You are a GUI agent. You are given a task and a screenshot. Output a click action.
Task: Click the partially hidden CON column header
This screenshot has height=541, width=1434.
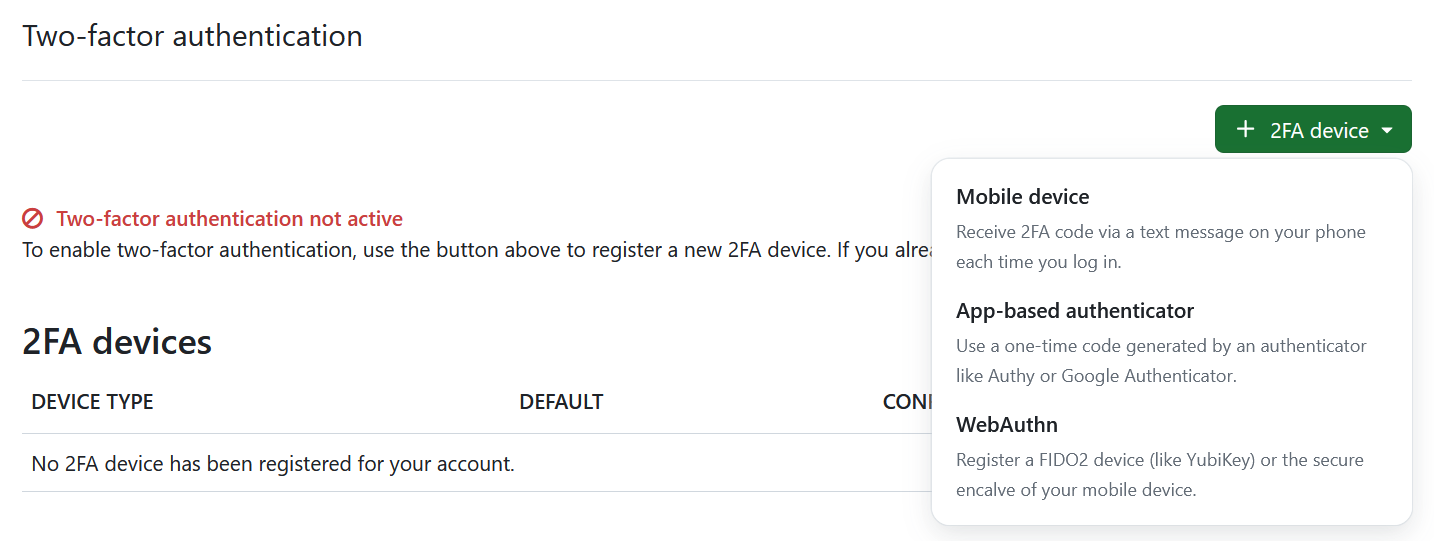click(x=905, y=402)
